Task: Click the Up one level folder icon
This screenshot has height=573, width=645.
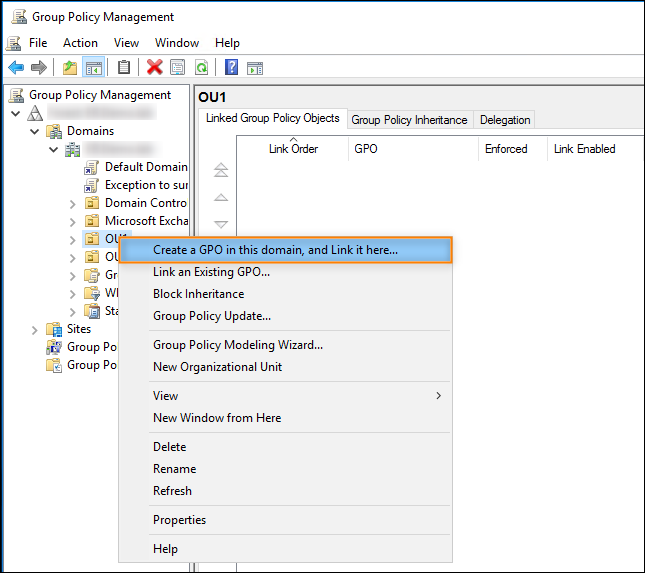Action: pos(70,68)
